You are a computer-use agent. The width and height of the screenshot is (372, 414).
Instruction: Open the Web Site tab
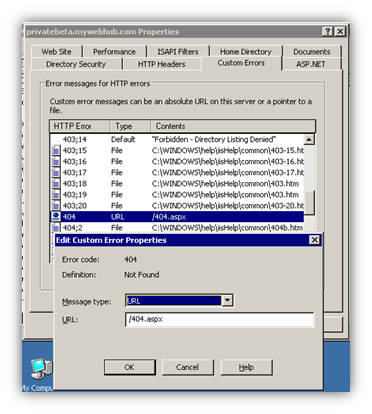click(56, 52)
